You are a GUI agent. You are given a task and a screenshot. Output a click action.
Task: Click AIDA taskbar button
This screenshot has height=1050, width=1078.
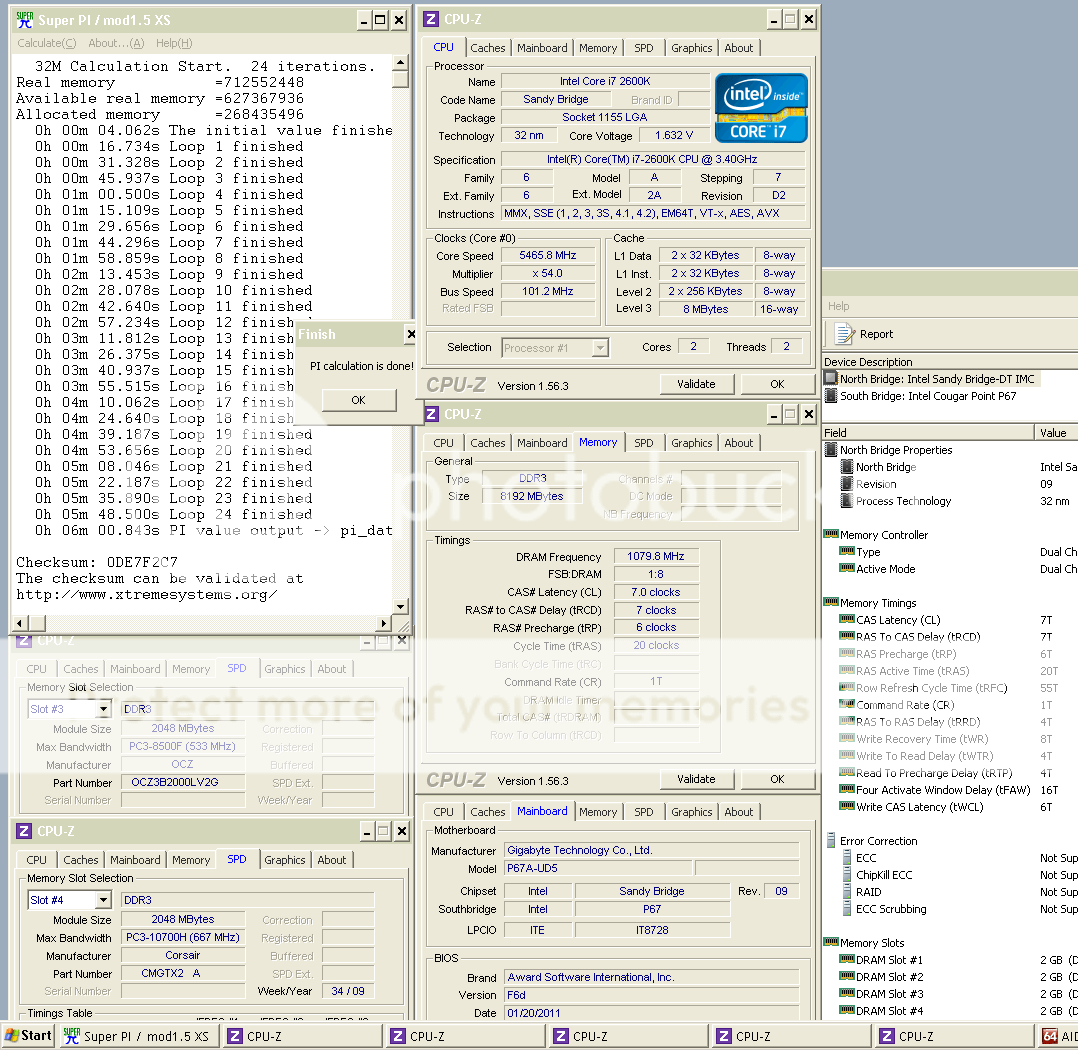click(x=1058, y=1036)
